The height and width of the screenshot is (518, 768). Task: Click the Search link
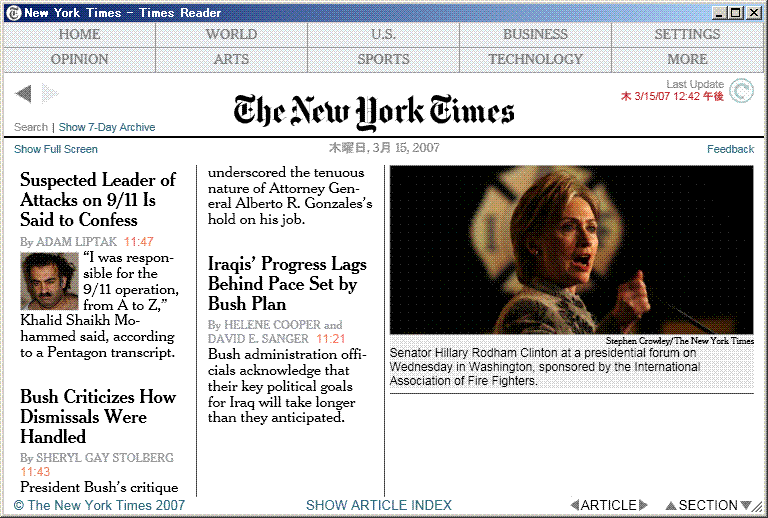click(x=31, y=127)
